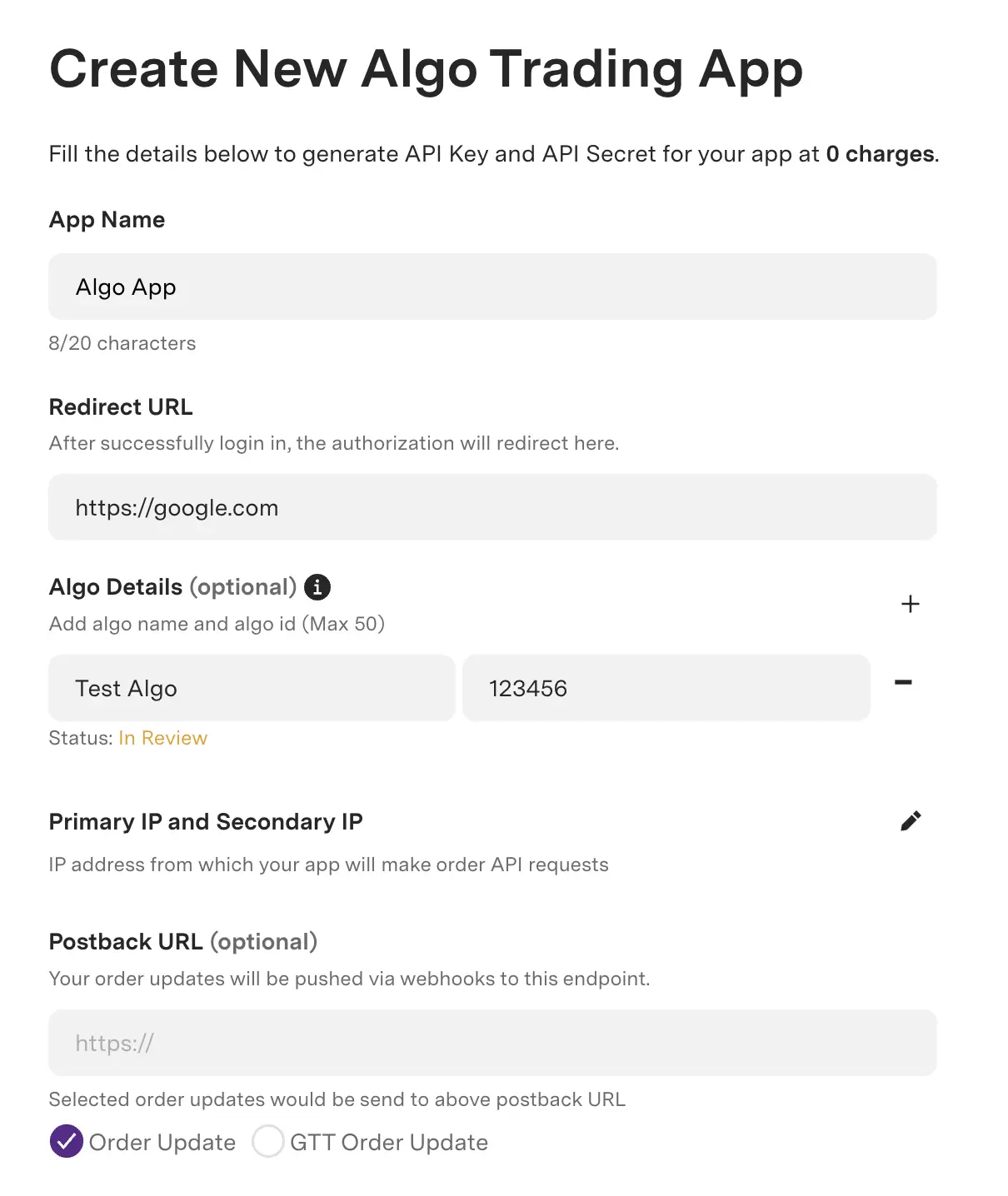Select the Redirect URL field showing https://google.com

tap(492, 507)
